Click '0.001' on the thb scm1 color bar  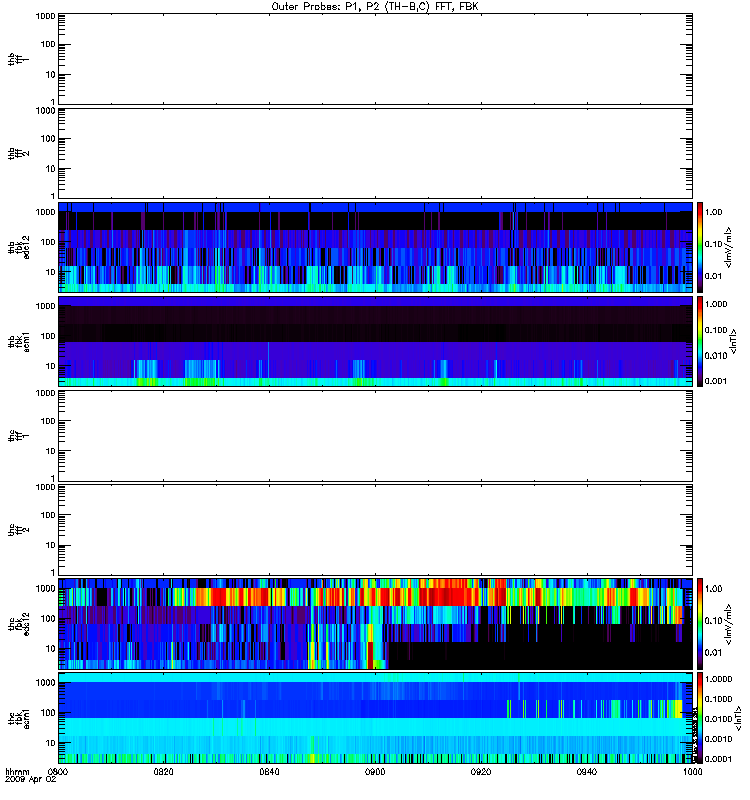point(716,381)
